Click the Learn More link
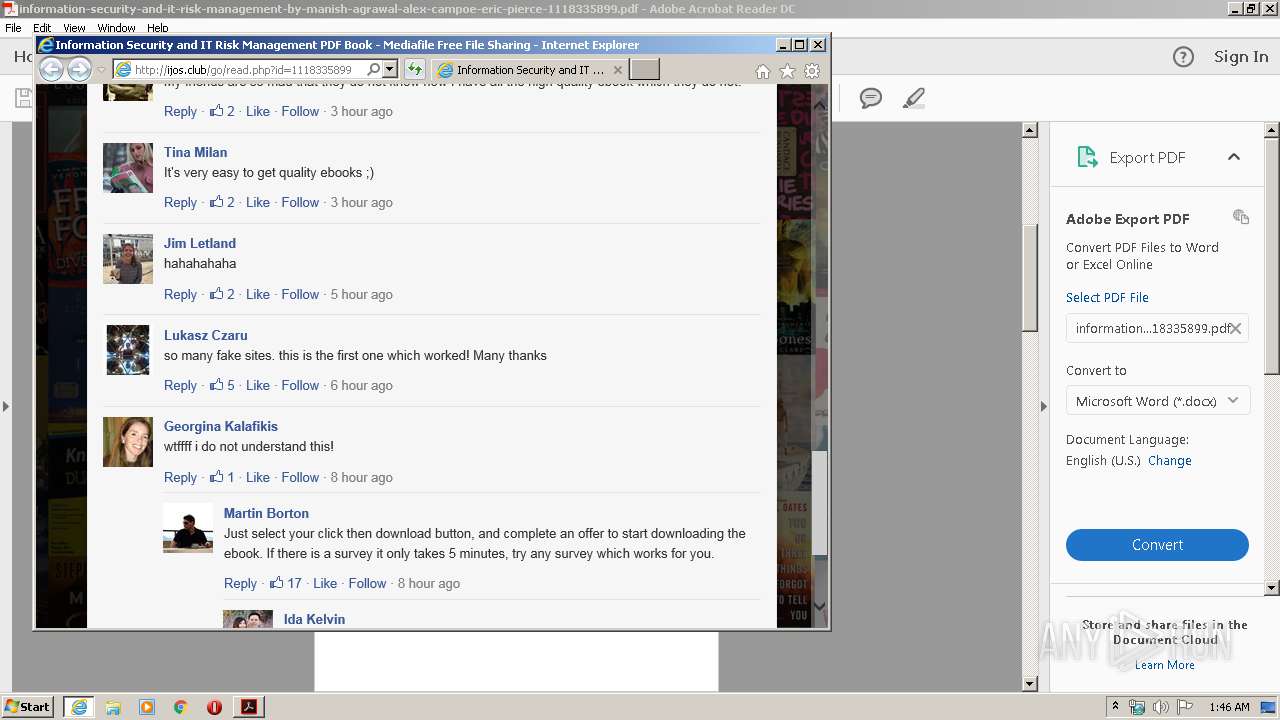This screenshot has width=1280, height=720. coord(1165,665)
